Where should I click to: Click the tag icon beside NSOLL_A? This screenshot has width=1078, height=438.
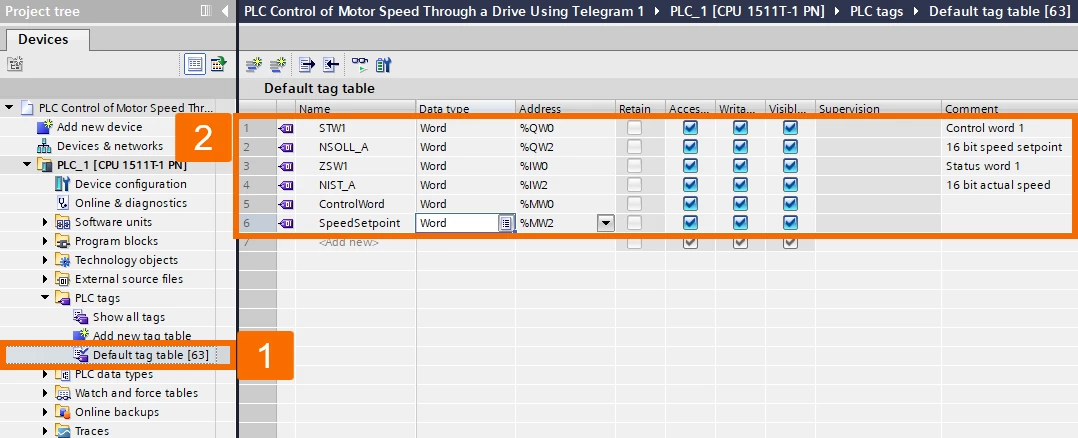pos(285,147)
